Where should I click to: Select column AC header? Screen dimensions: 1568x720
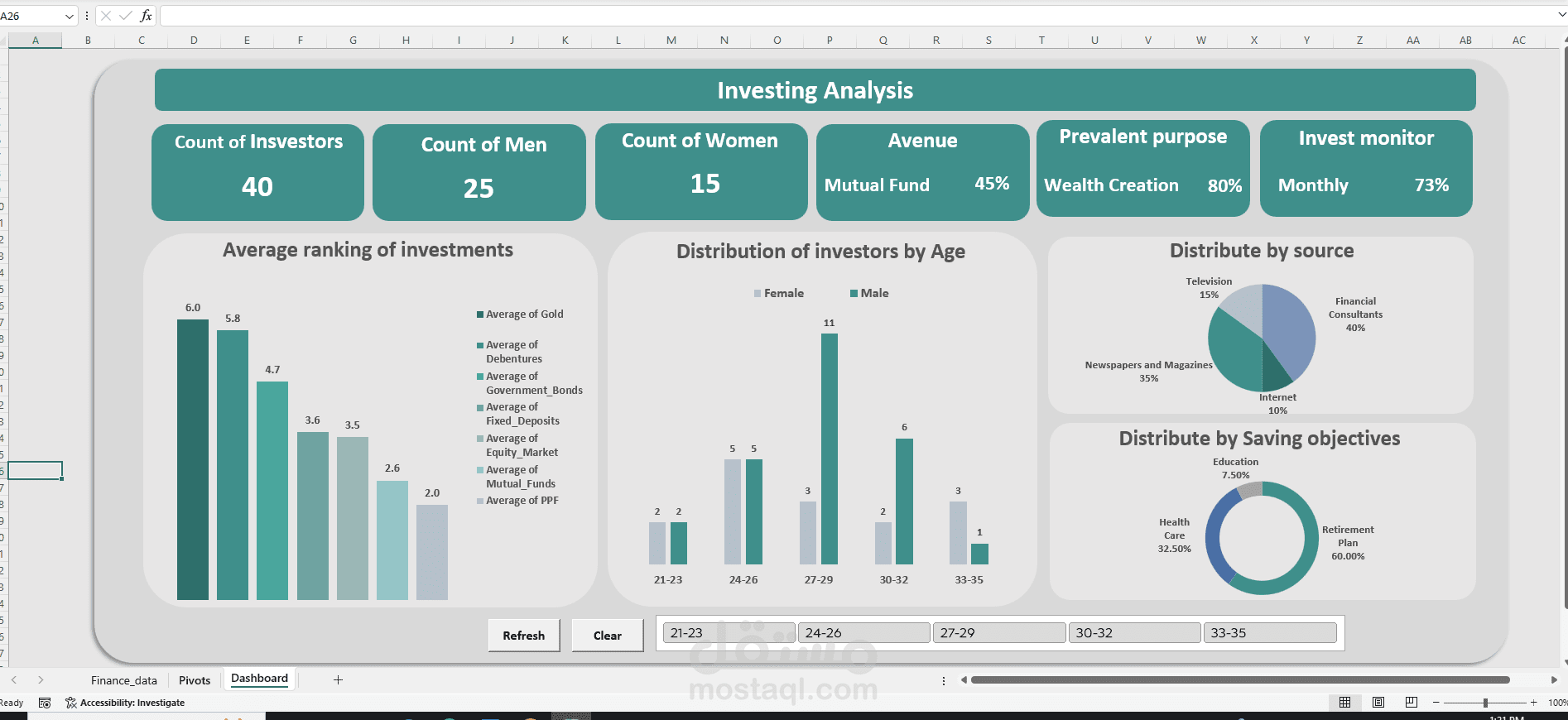1519,40
